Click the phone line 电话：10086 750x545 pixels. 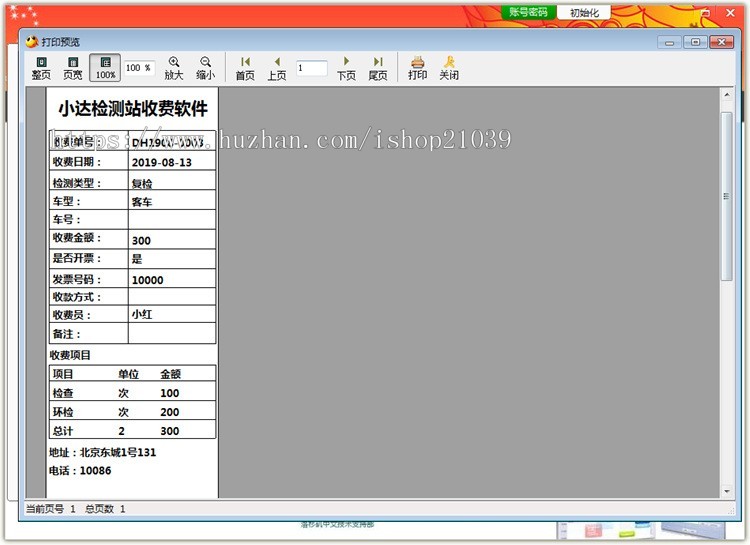tap(80, 471)
